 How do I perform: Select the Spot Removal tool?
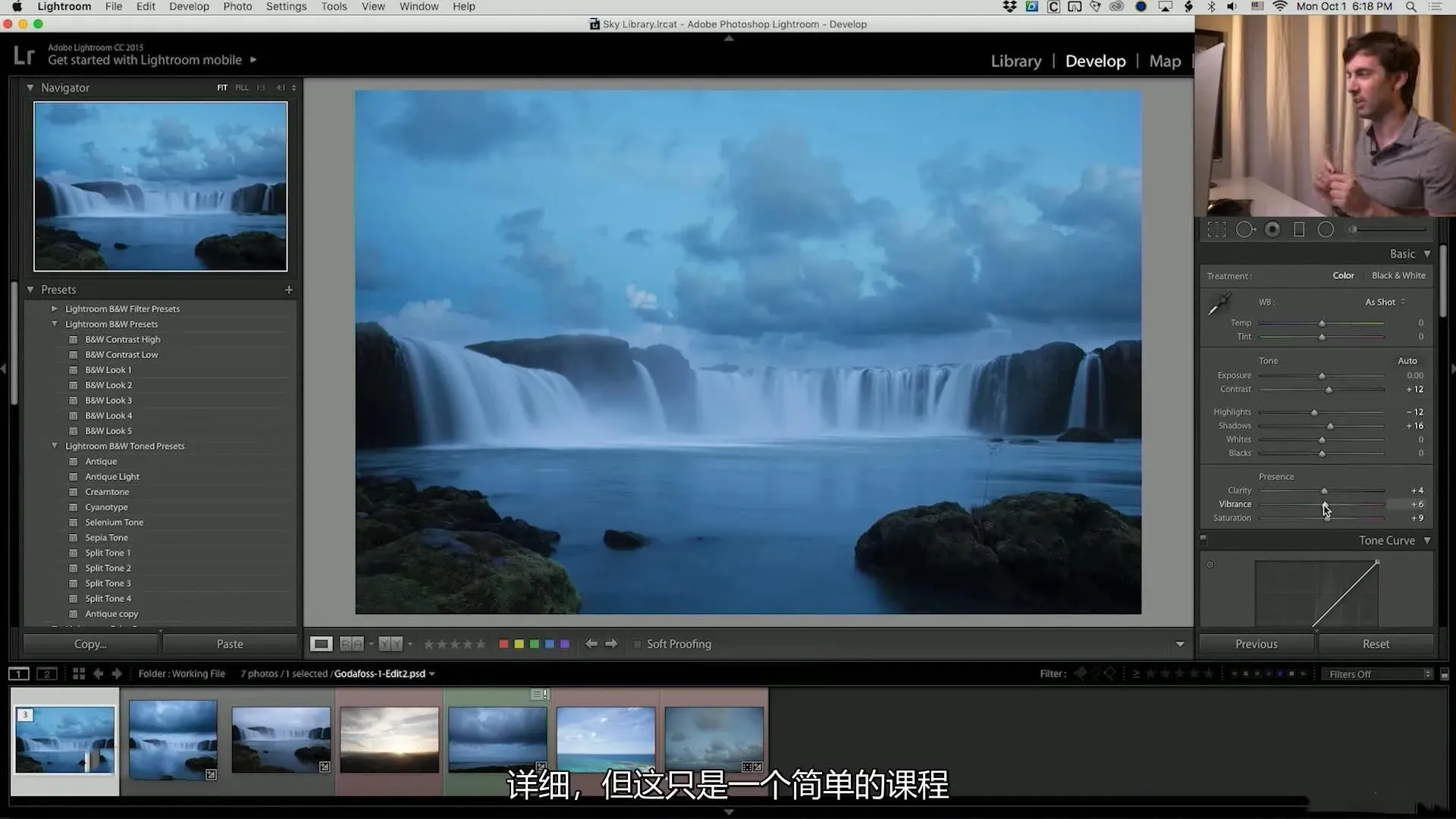(x=1245, y=230)
